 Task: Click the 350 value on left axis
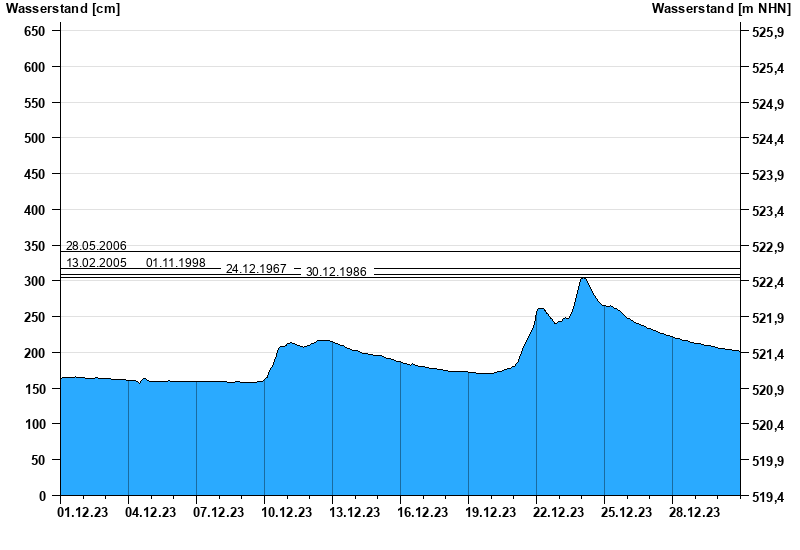pos(35,246)
